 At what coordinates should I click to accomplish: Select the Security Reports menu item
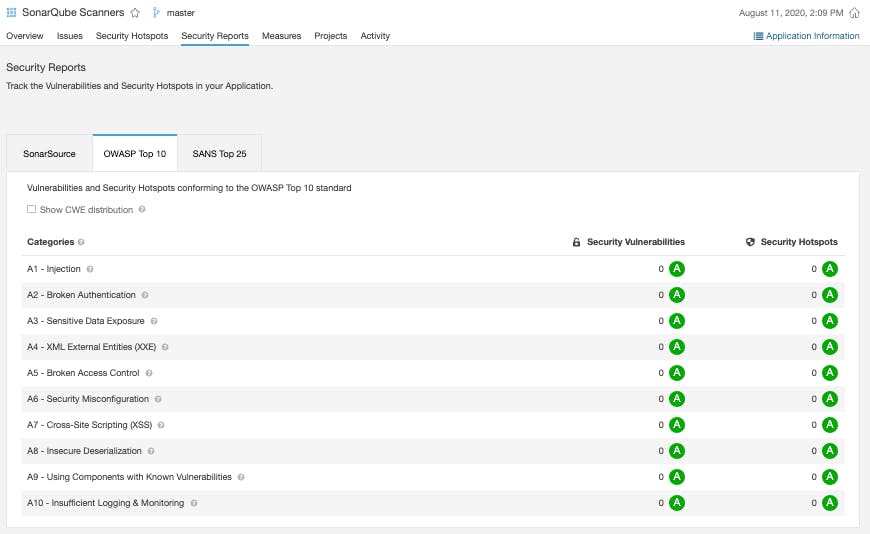tap(215, 36)
